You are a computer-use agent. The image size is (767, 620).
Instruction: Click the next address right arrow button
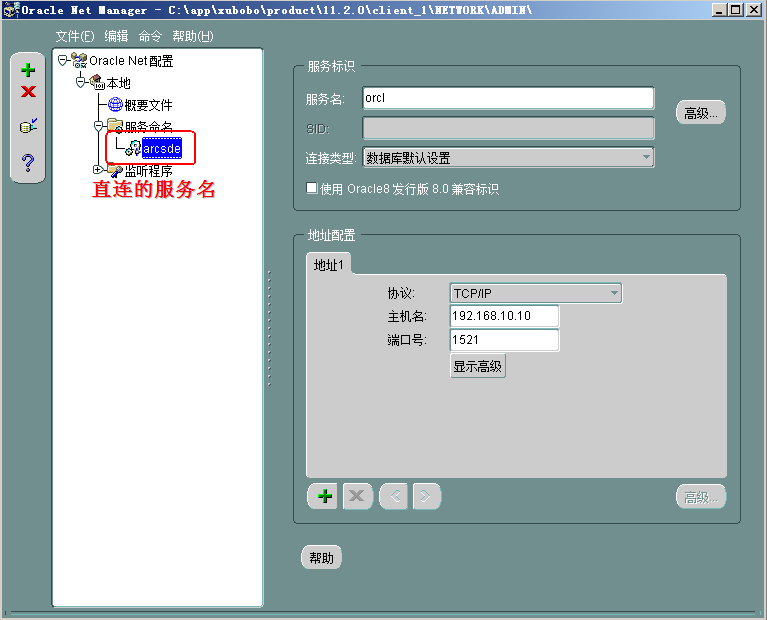(427, 496)
